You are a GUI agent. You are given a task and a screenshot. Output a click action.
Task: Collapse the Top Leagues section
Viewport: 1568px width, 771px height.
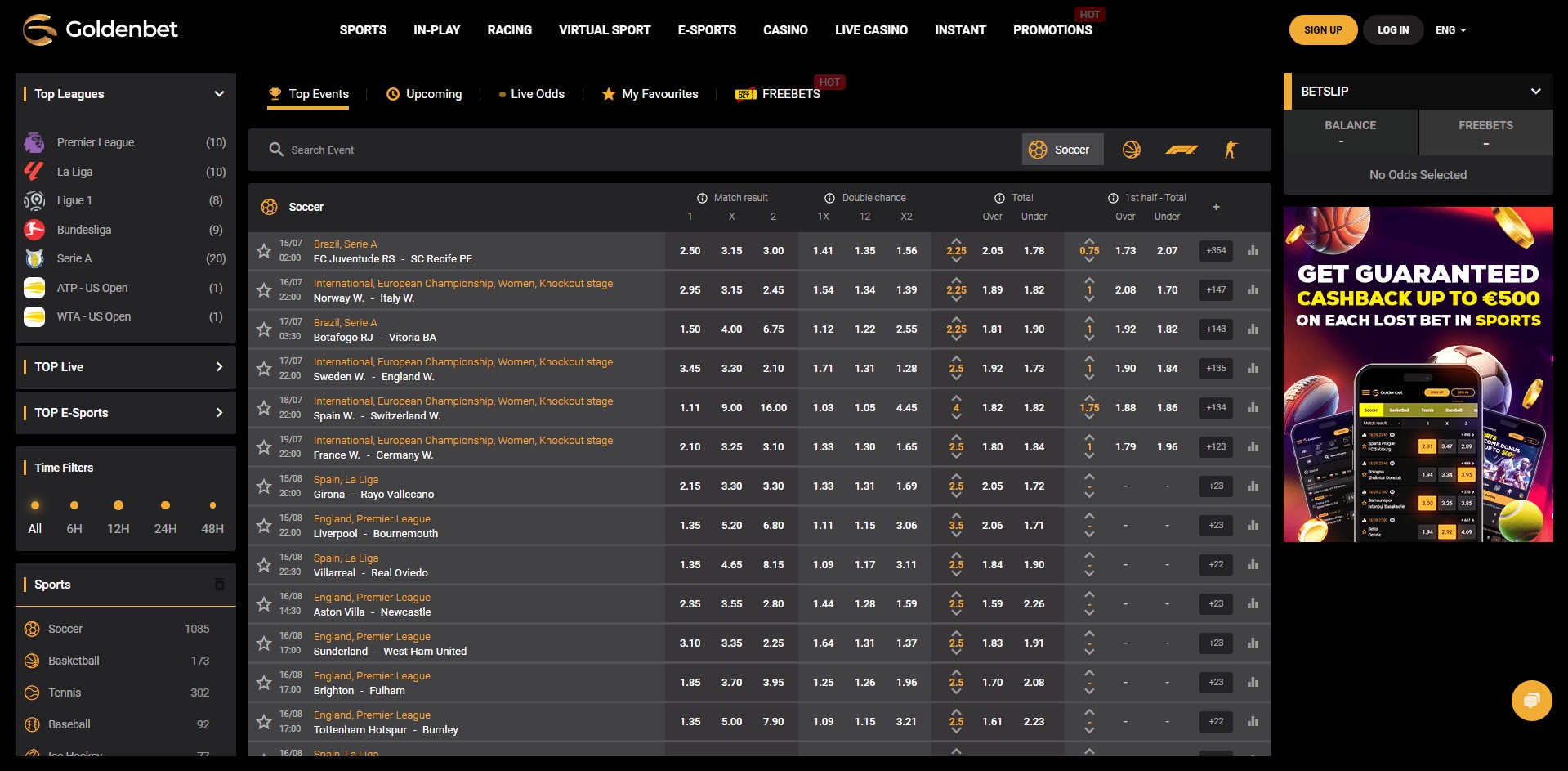pos(218,93)
